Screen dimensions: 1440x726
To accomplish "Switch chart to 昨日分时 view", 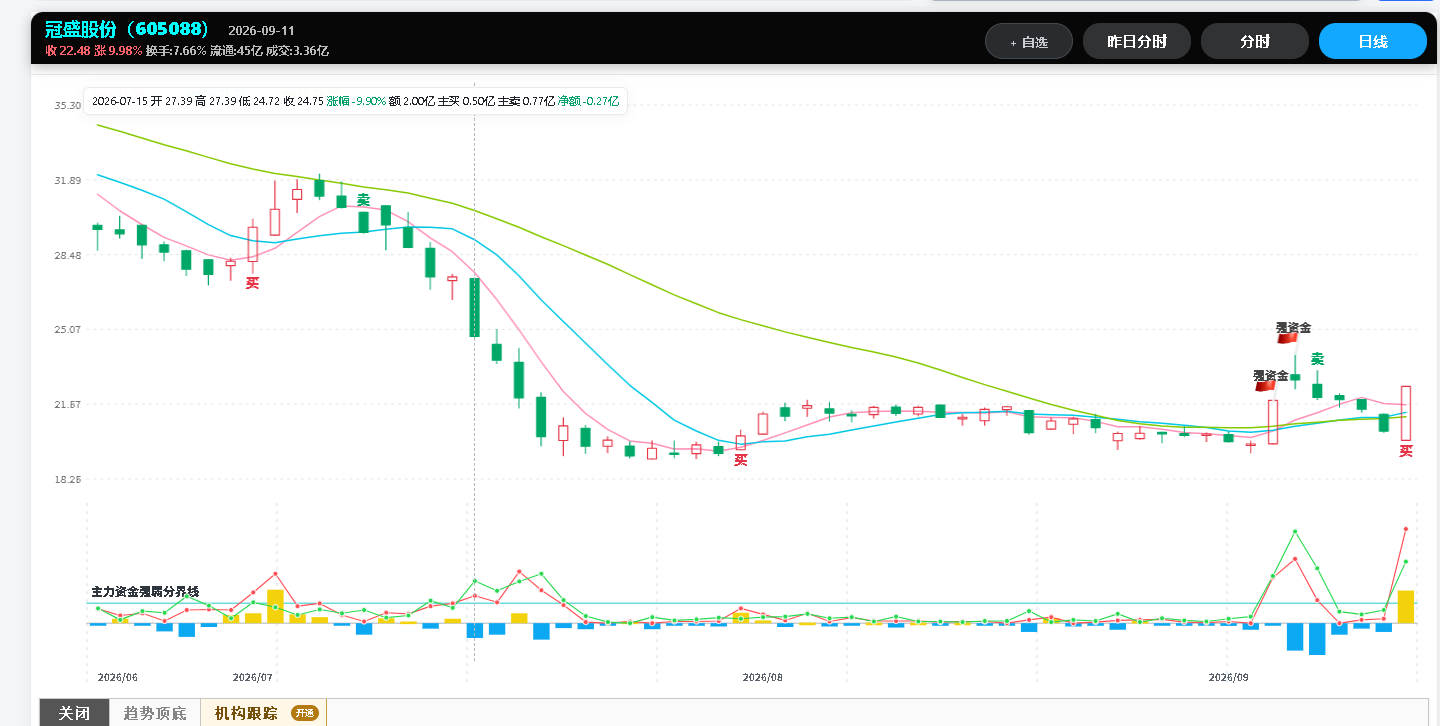I will click(x=1137, y=42).
